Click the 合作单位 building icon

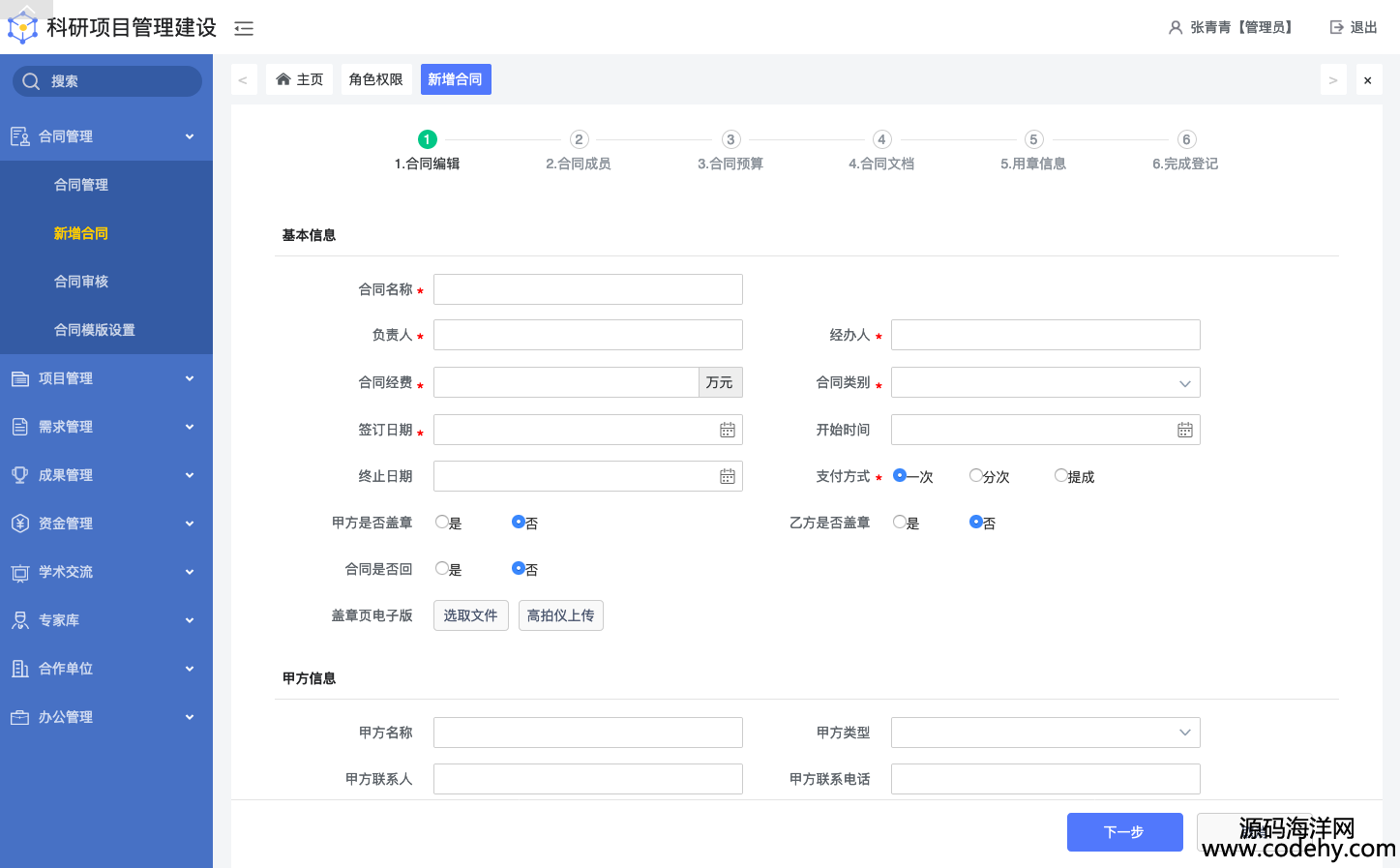[20, 669]
